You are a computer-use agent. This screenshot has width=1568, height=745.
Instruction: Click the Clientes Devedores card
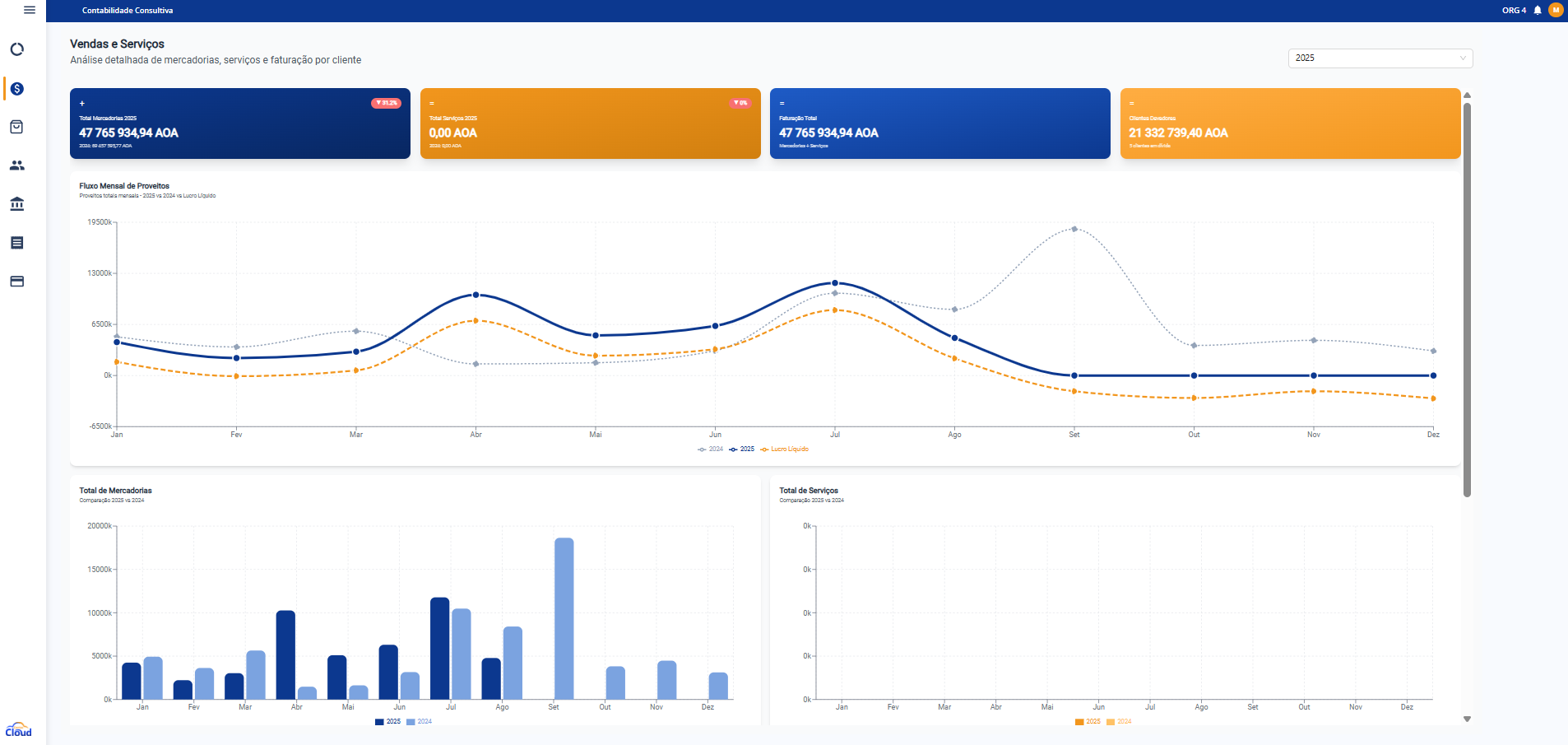tap(1290, 123)
